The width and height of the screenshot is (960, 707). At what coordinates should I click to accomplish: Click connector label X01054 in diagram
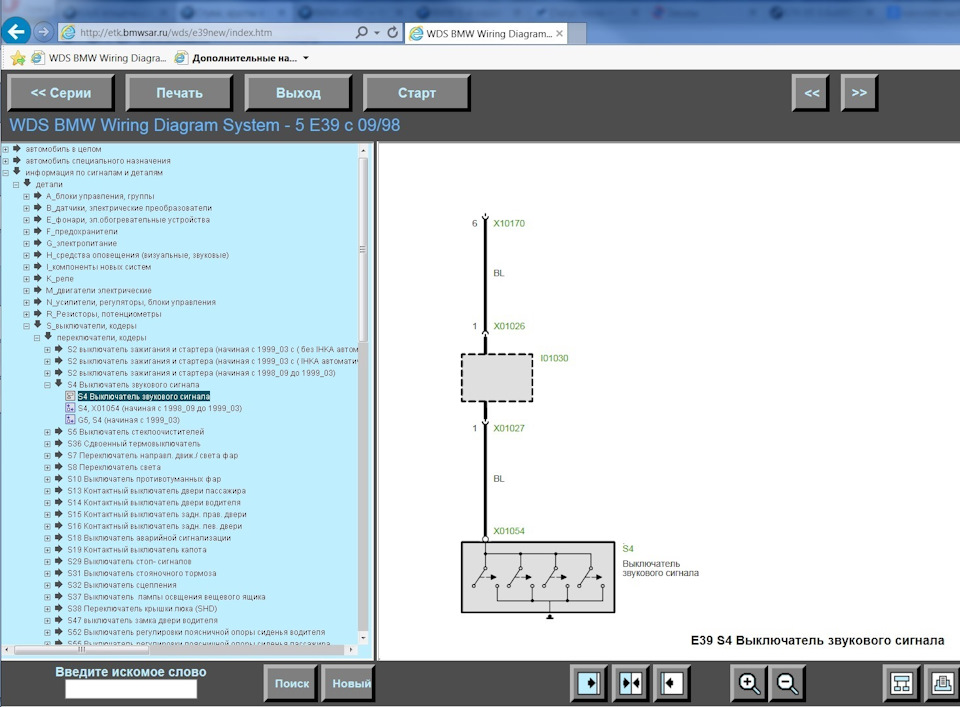[x=509, y=531]
